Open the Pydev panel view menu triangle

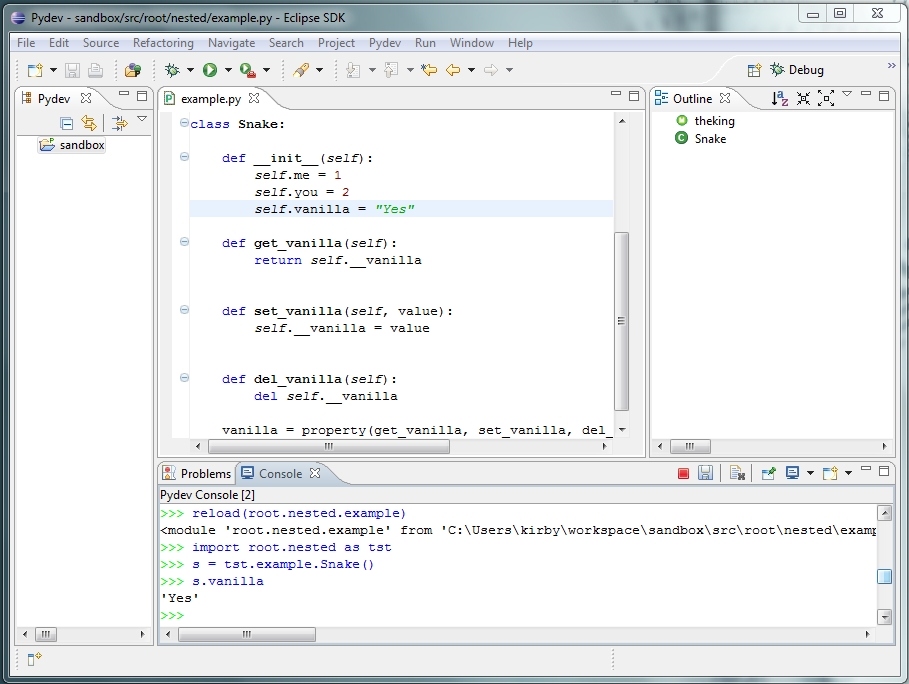coord(142,119)
